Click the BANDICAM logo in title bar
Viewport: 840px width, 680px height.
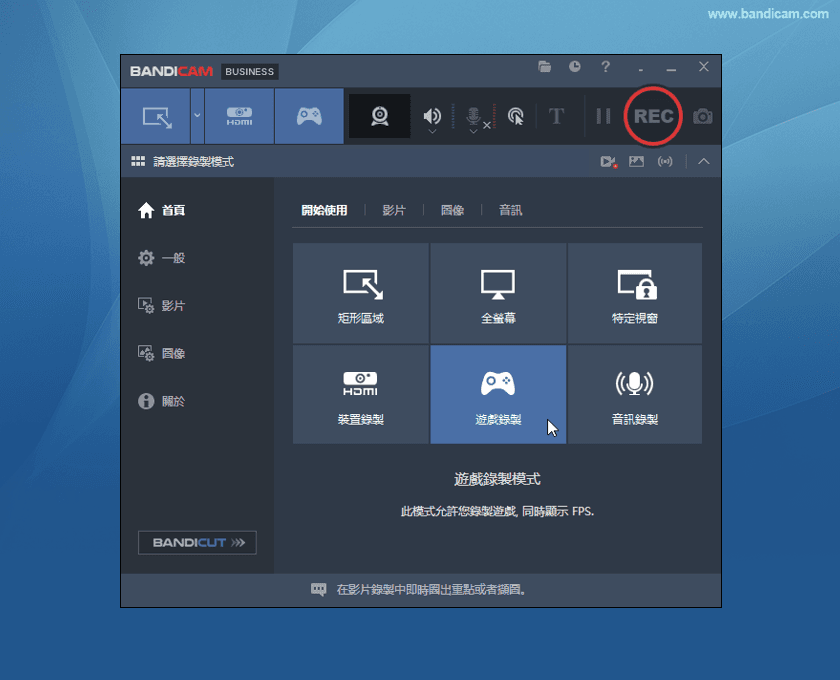(x=171, y=71)
